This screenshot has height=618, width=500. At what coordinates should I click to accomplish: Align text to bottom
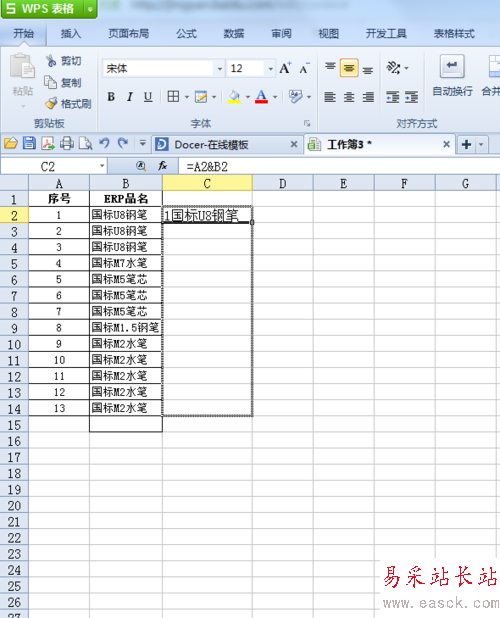tap(368, 69)
